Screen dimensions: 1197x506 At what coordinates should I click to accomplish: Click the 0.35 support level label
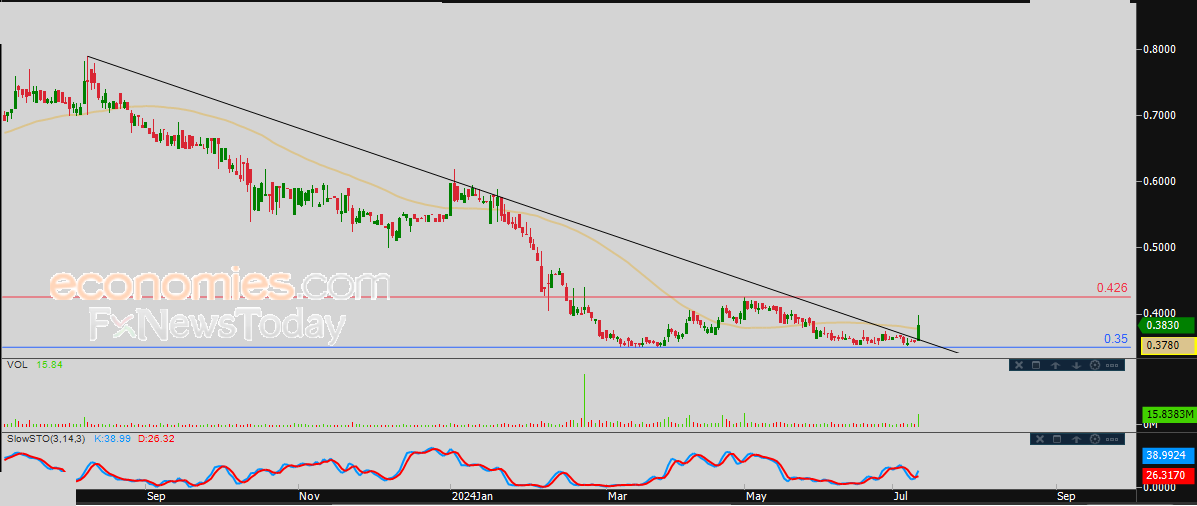pos(1116,339)
